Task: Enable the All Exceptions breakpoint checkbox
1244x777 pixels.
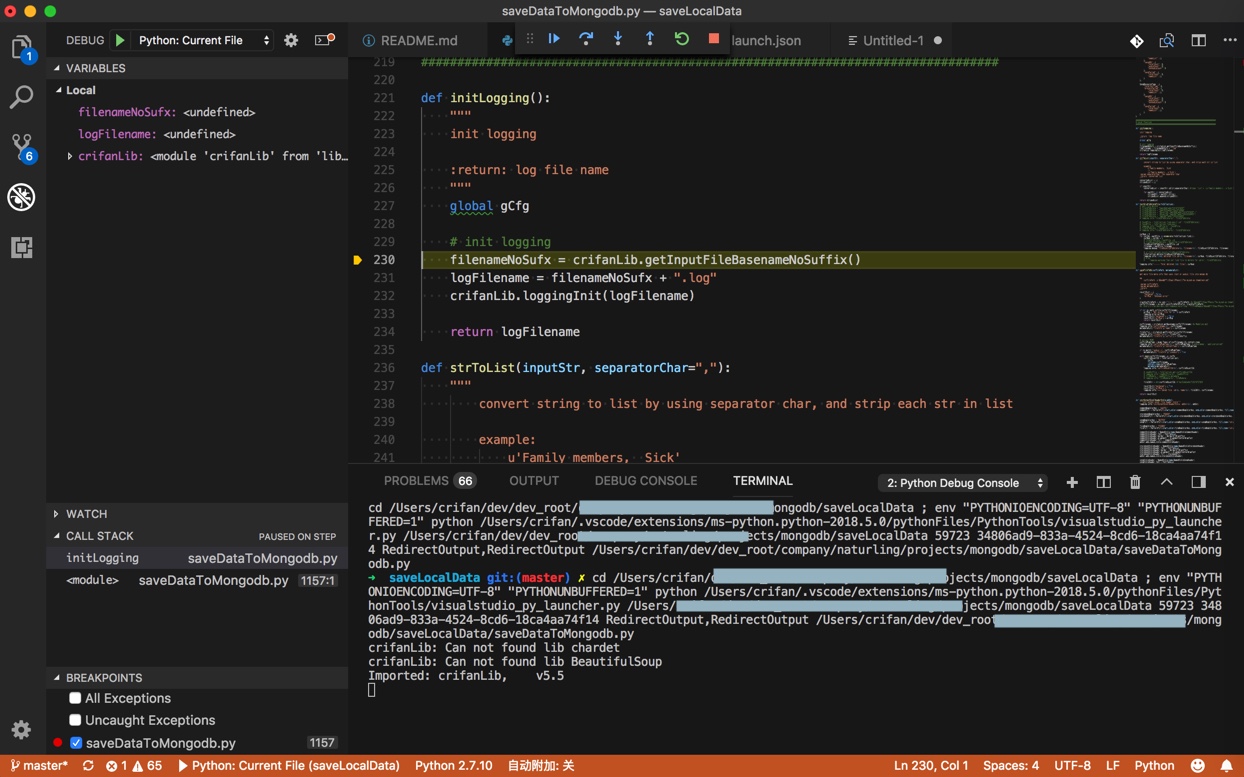Action: coord(75,698)
